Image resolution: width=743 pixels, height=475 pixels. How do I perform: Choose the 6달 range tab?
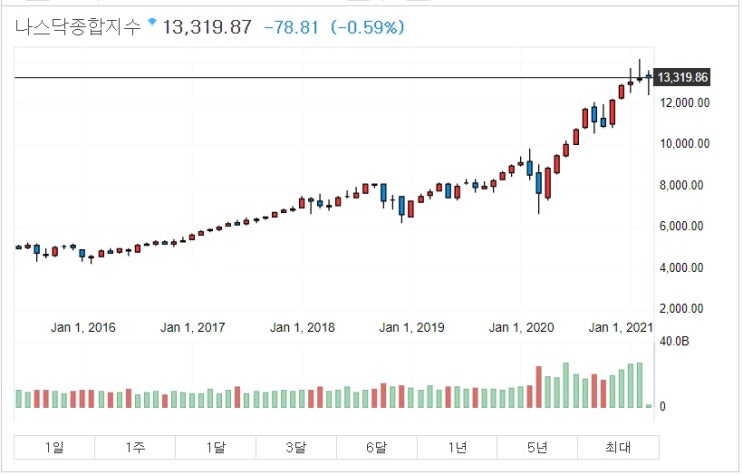click(x=377, y=448)
